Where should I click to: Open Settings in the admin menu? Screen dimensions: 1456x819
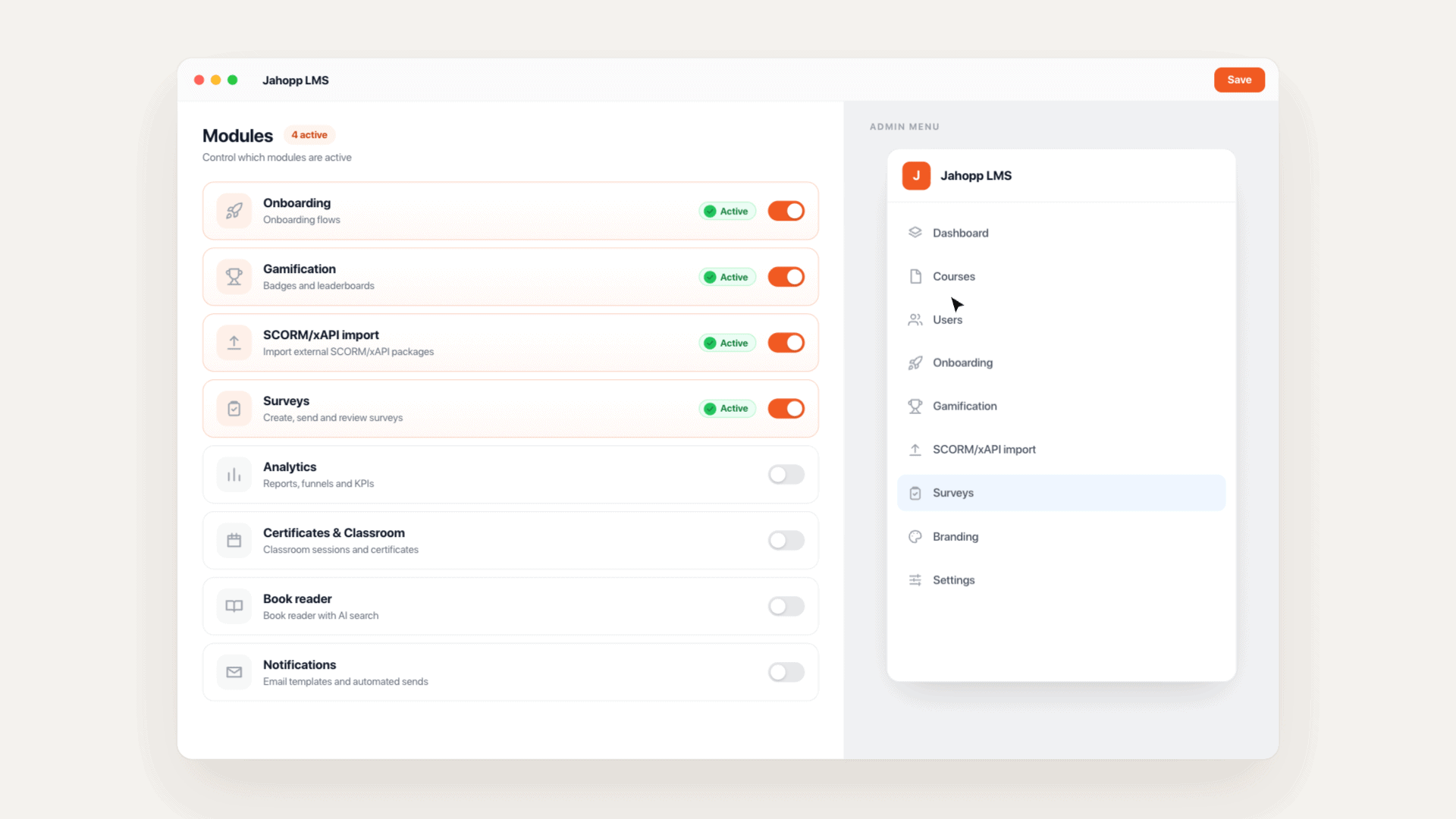click(x=1061, y=579)
